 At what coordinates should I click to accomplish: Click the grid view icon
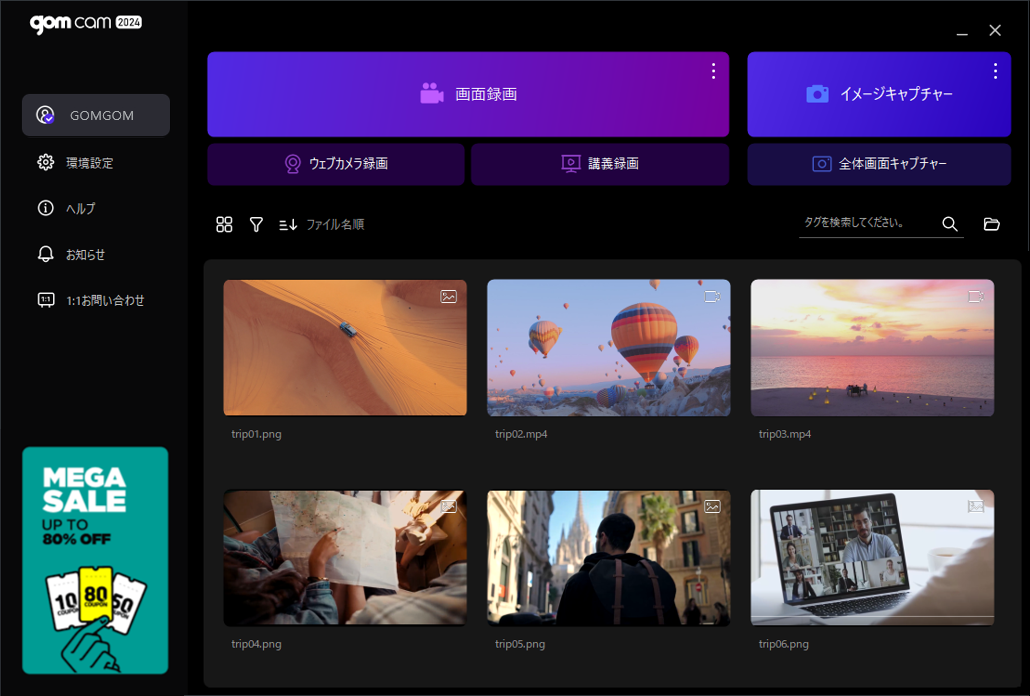coord(224,225)
